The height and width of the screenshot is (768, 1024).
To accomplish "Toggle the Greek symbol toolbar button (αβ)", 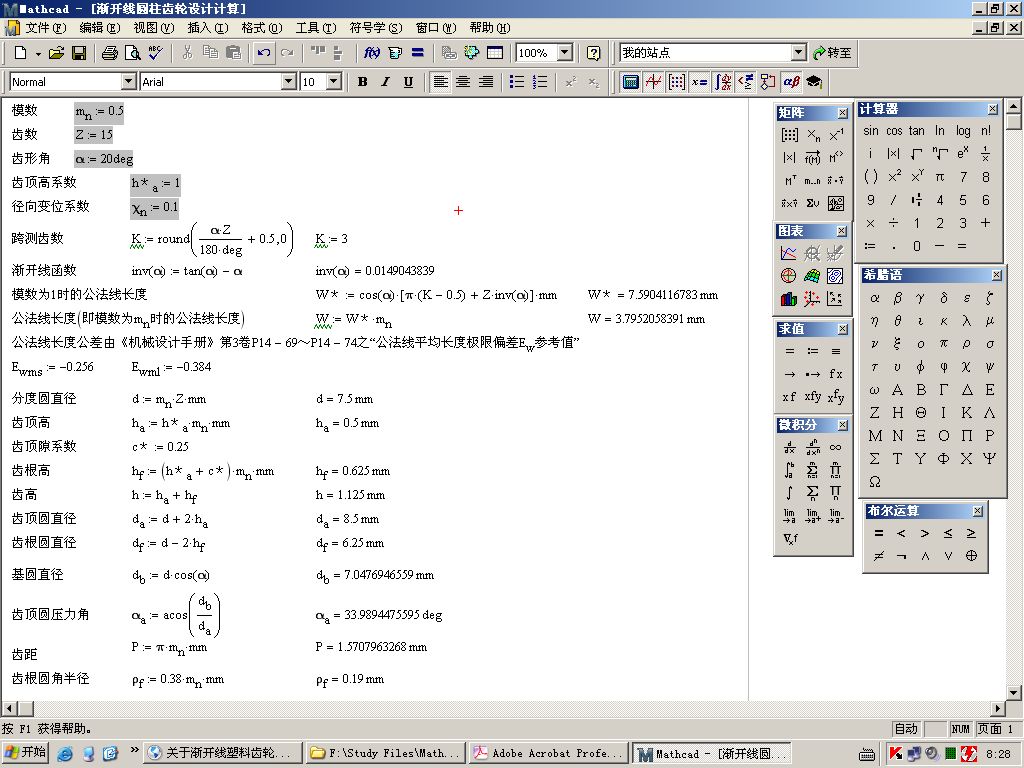I will point(792,82).
